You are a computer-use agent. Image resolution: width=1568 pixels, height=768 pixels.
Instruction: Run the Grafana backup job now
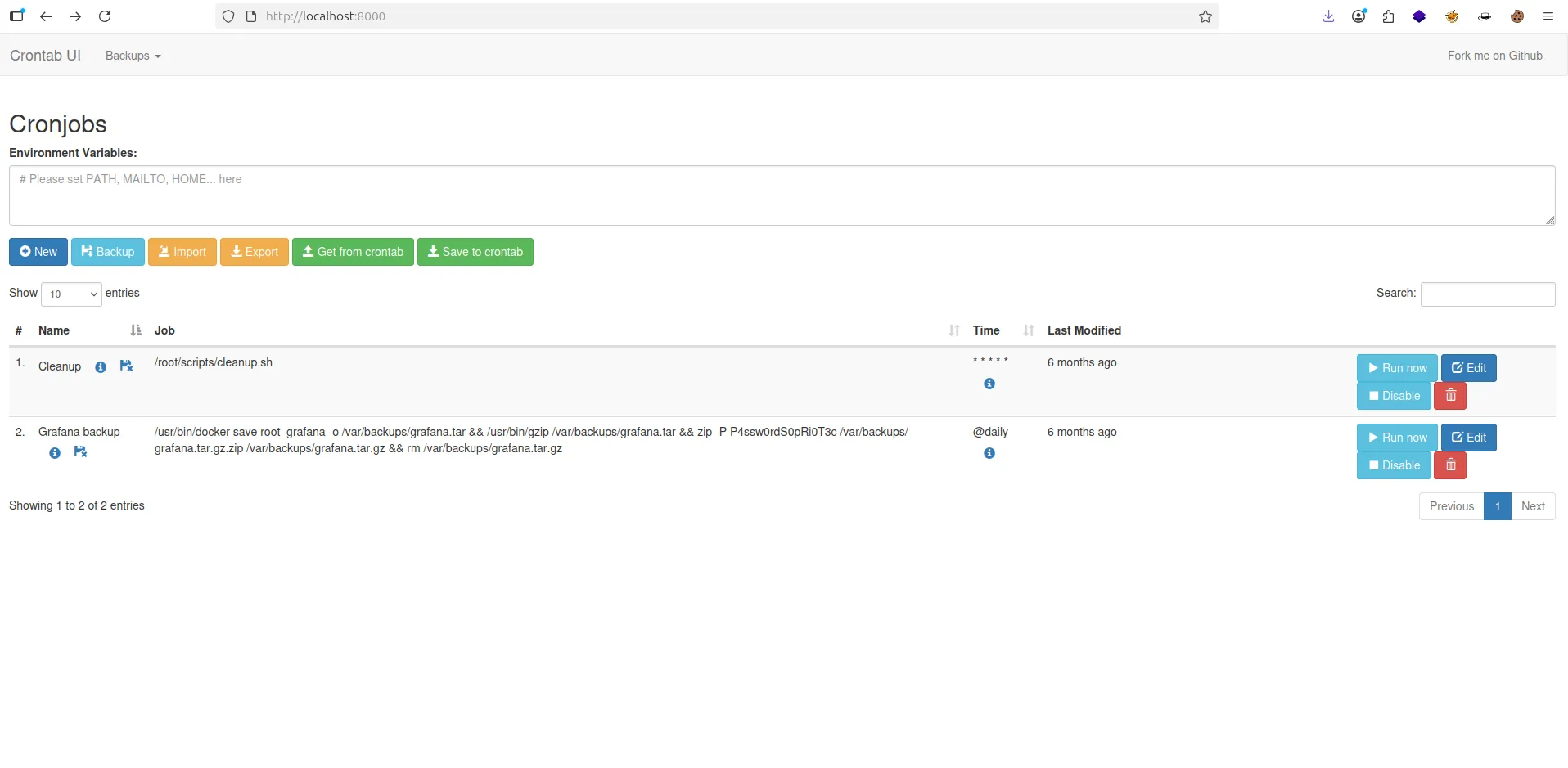click(x=1397, y=438)
